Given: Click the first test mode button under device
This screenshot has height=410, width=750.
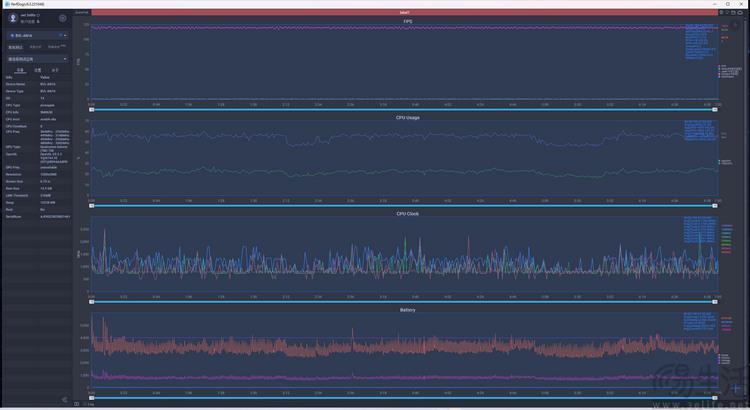Looking at the screenshot, I should pos(15,47).
